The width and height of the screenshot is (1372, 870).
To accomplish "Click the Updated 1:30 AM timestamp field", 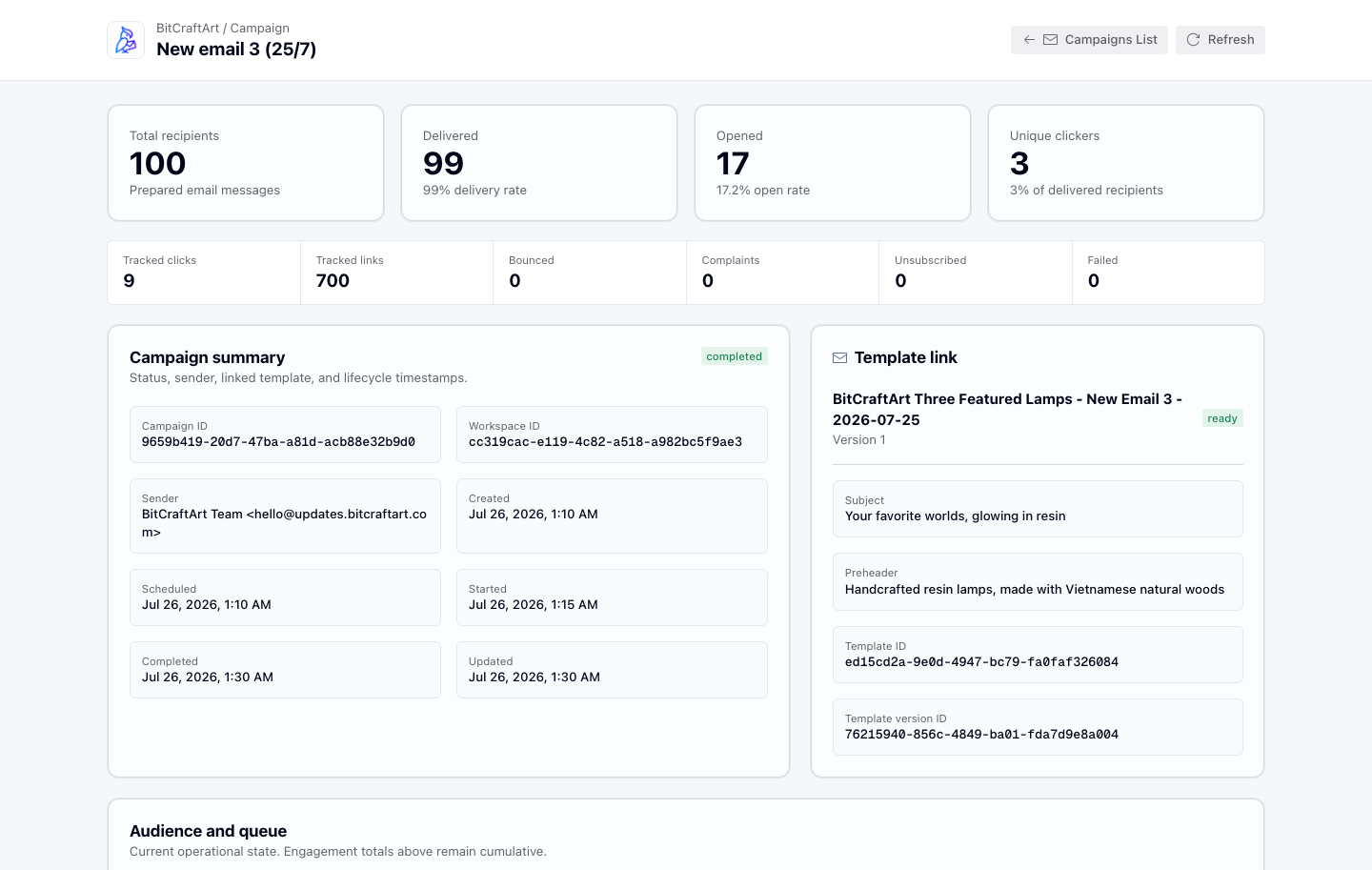I will [x=612, y=670].
